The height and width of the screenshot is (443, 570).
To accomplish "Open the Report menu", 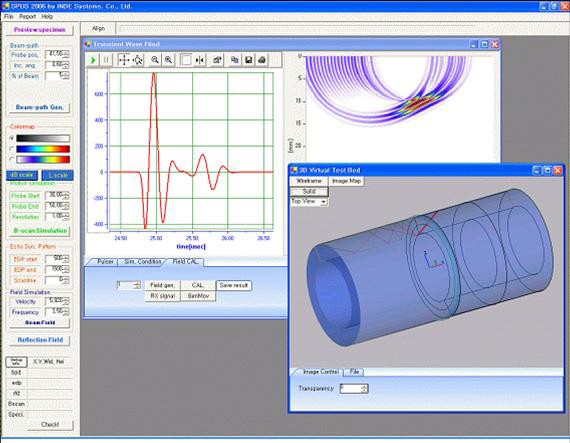I will click(x=28, y=16).
